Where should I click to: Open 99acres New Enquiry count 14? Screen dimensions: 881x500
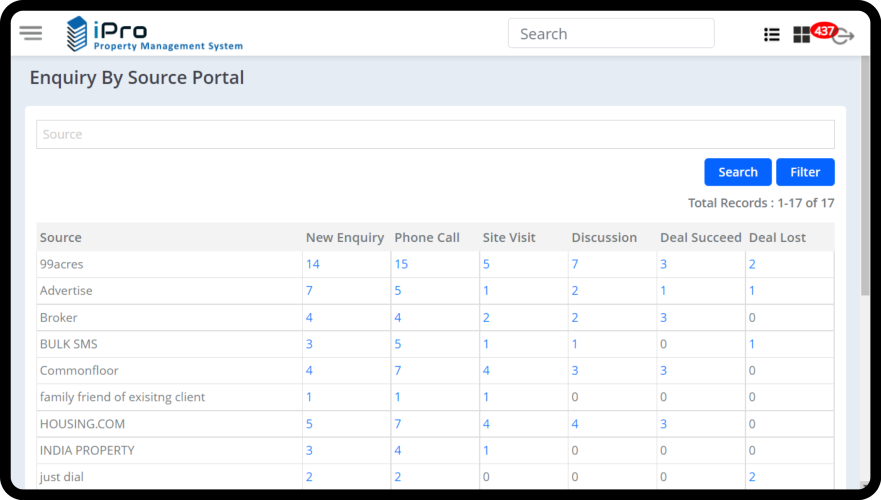pos(312,264)
